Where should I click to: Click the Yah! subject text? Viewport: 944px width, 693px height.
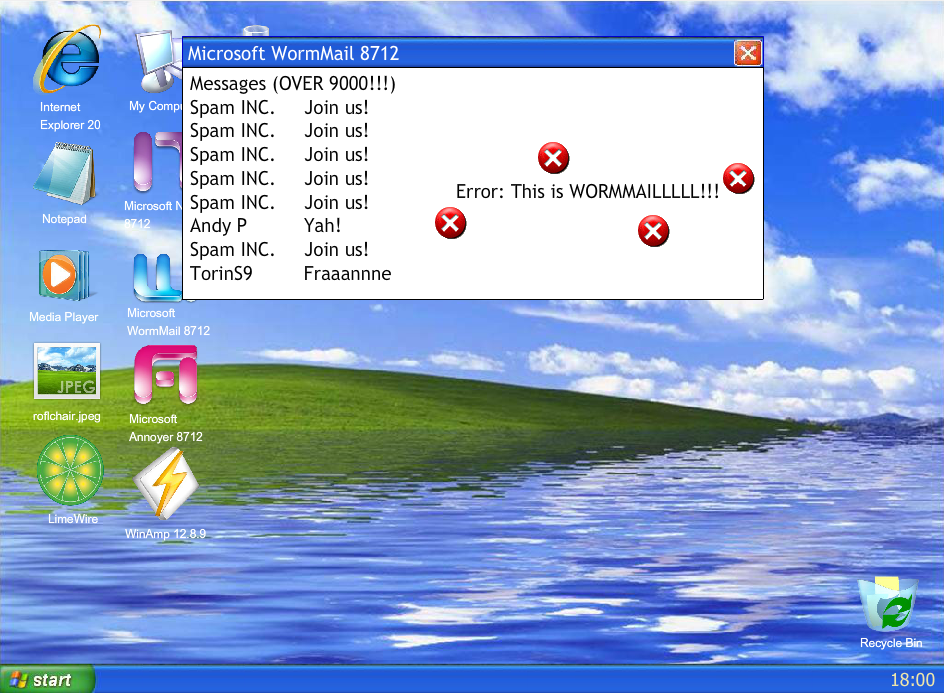[x=323, y=226]
